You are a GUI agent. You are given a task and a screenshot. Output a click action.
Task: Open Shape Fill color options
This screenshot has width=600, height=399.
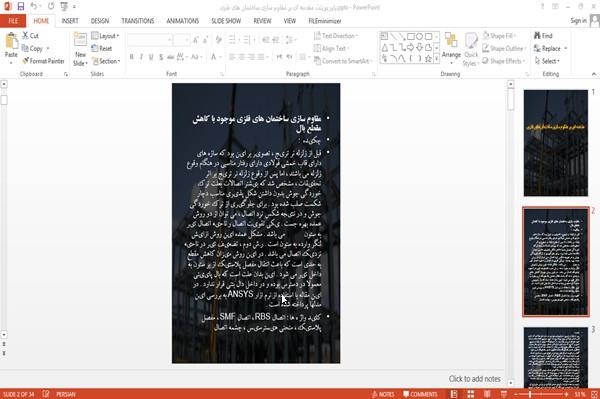[x=499, y=36]
